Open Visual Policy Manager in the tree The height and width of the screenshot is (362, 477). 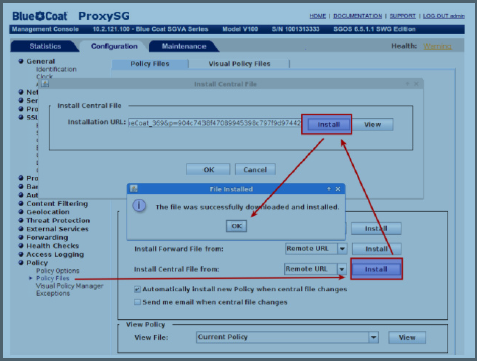(70, 286)
